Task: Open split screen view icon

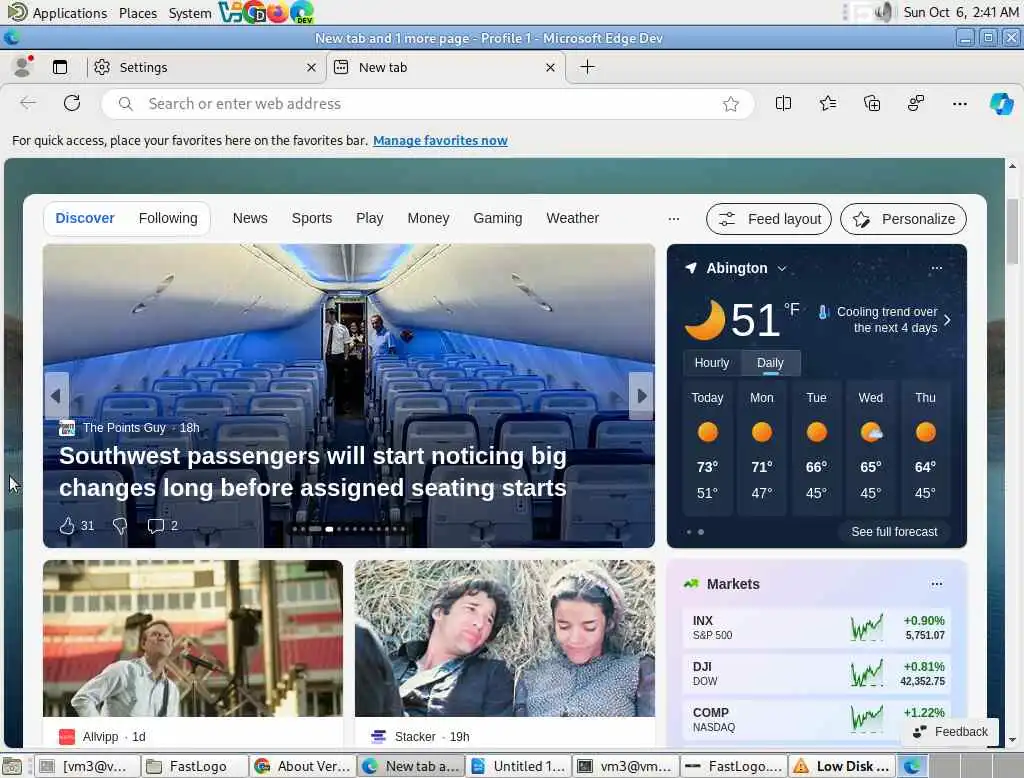Action: coord(783,103)
